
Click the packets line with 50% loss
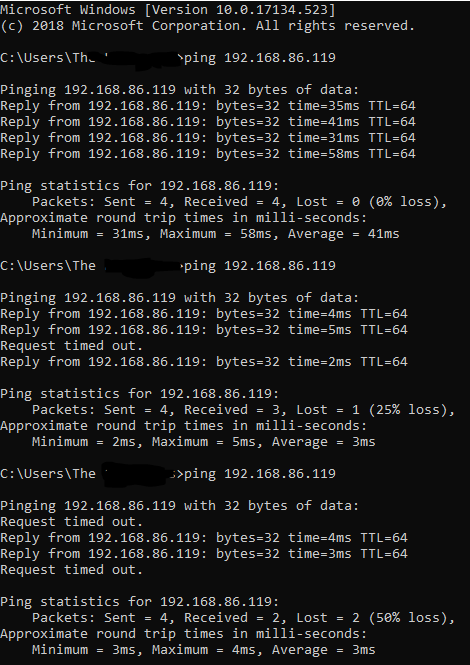pyautogui.click(x=243, y=618)
